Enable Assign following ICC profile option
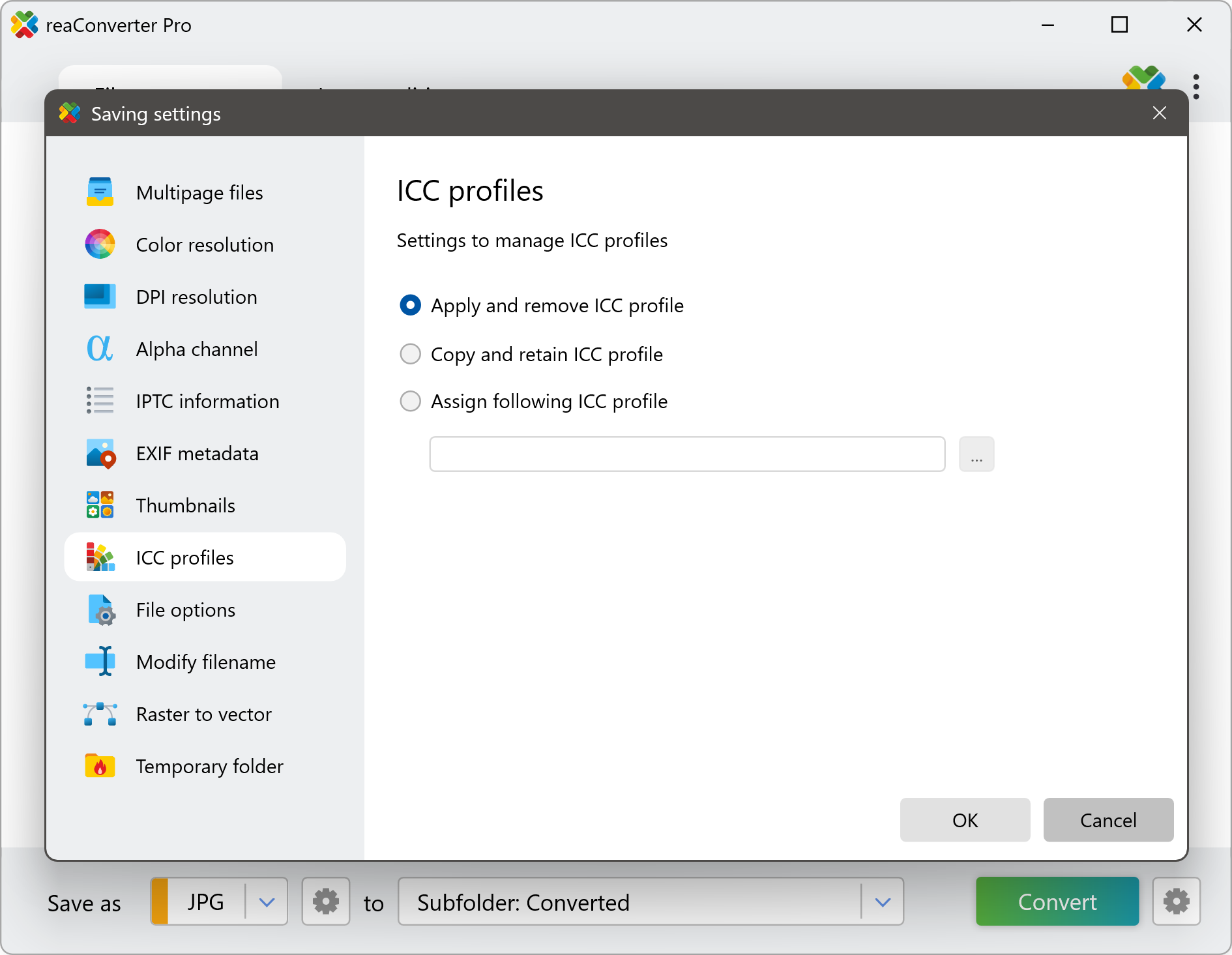This screenshot has width=1232, height=955. (x=410, y=401)
